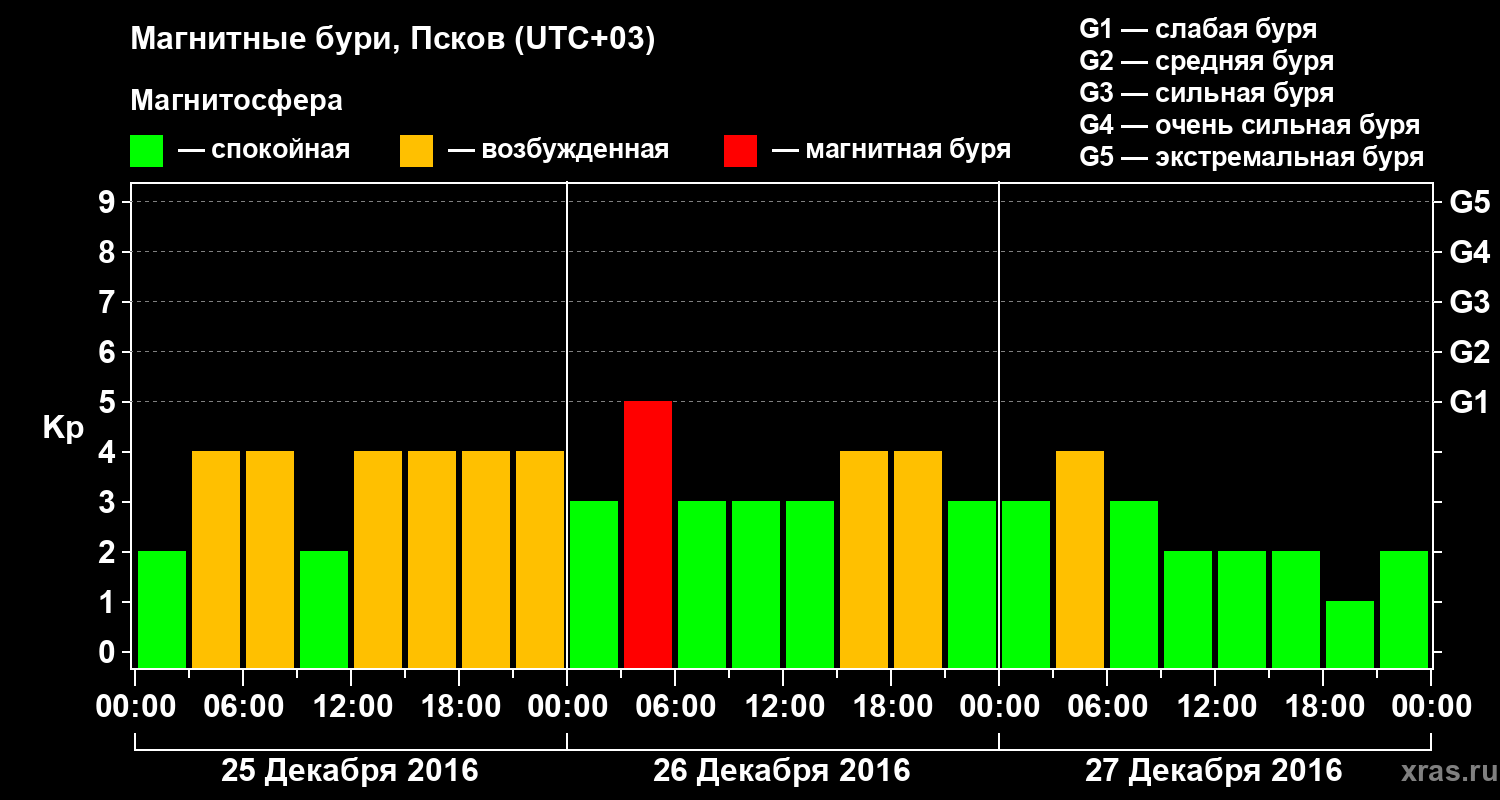Click the '18:00' time label for 27 December
This screenshot has height=800, width=1500.
(x=1323, y=707)
